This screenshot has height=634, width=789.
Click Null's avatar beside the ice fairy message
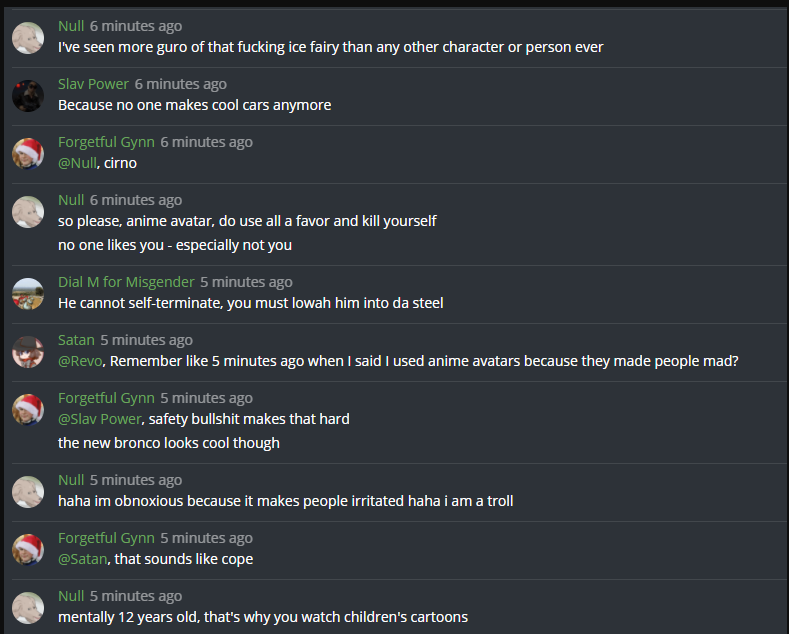[28, 38]
